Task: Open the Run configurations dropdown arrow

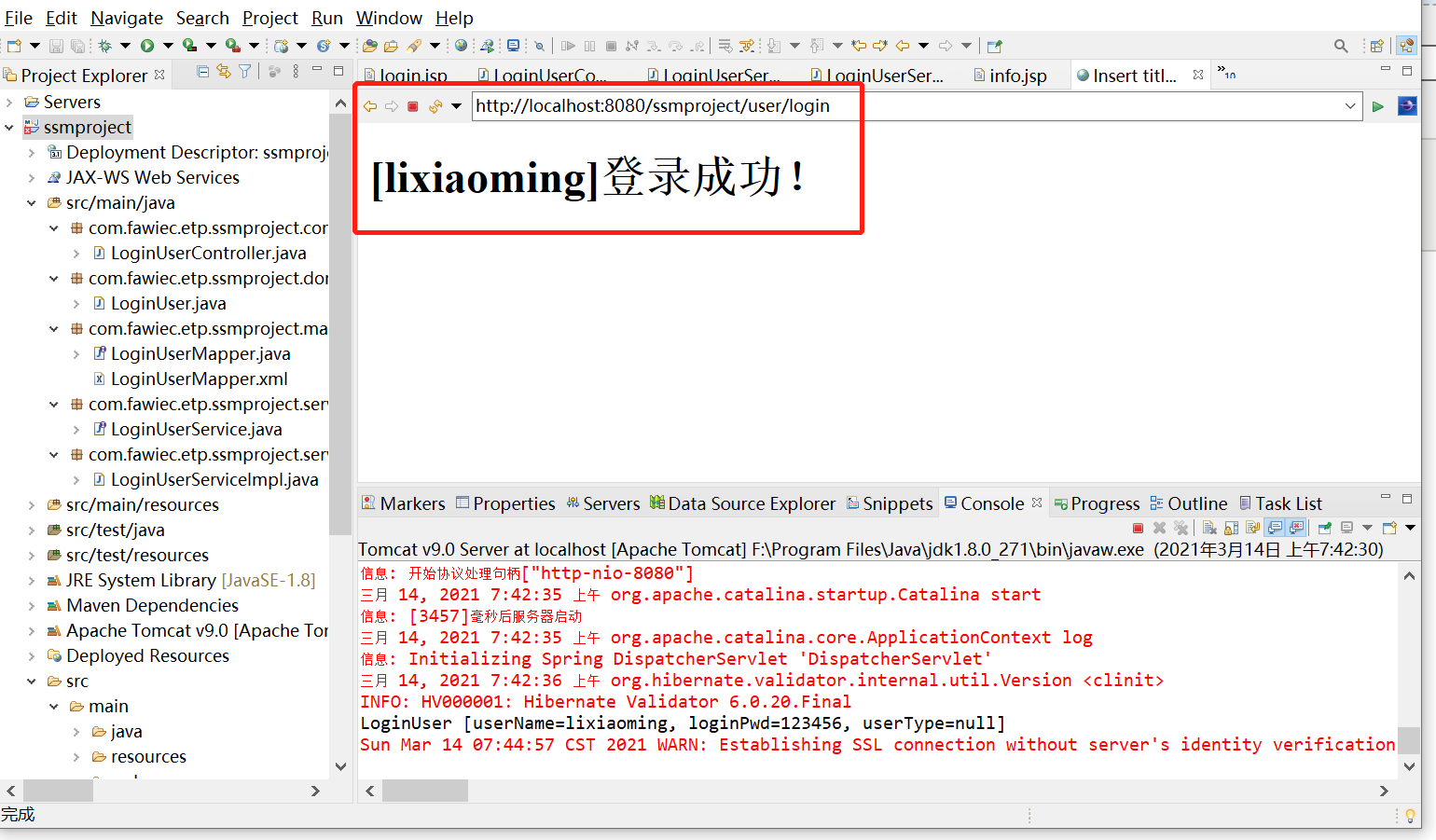Action: click(x=168, y=46)
